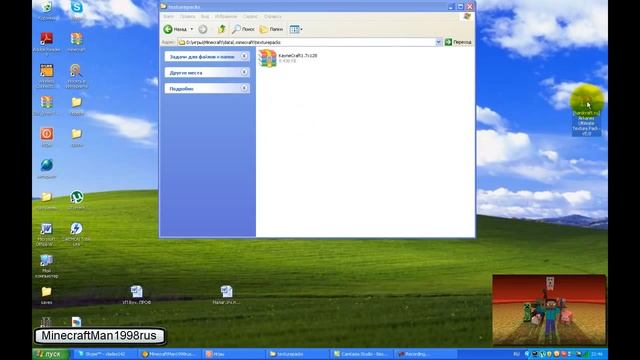640x360 pixels.
Task: Switch to the Recording taskbar window
Action: 426,354
